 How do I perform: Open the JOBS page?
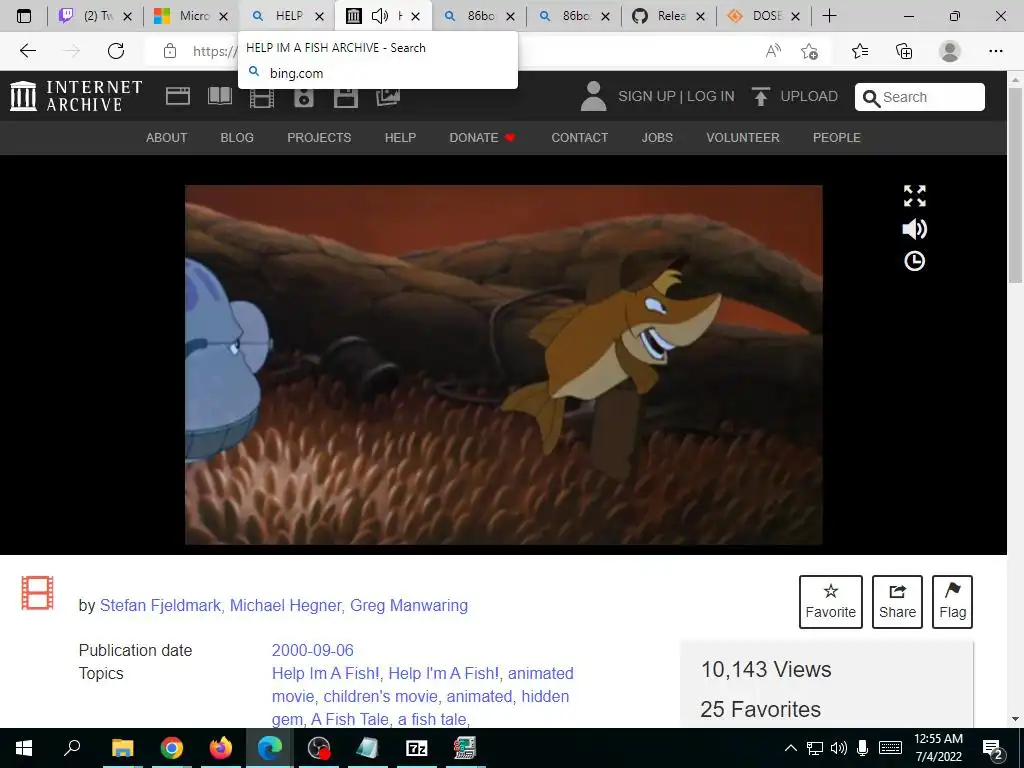pyautogui.click(x=657, y=138)
